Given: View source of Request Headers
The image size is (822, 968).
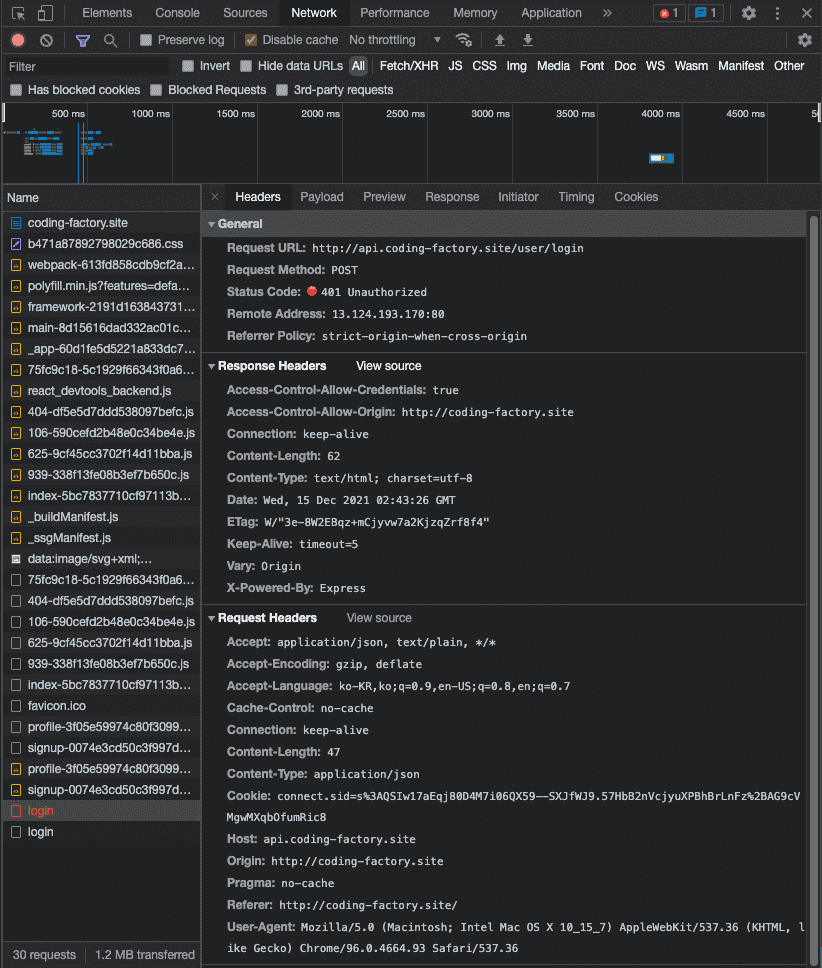Looking at the screenshot, I should (379, 618).
